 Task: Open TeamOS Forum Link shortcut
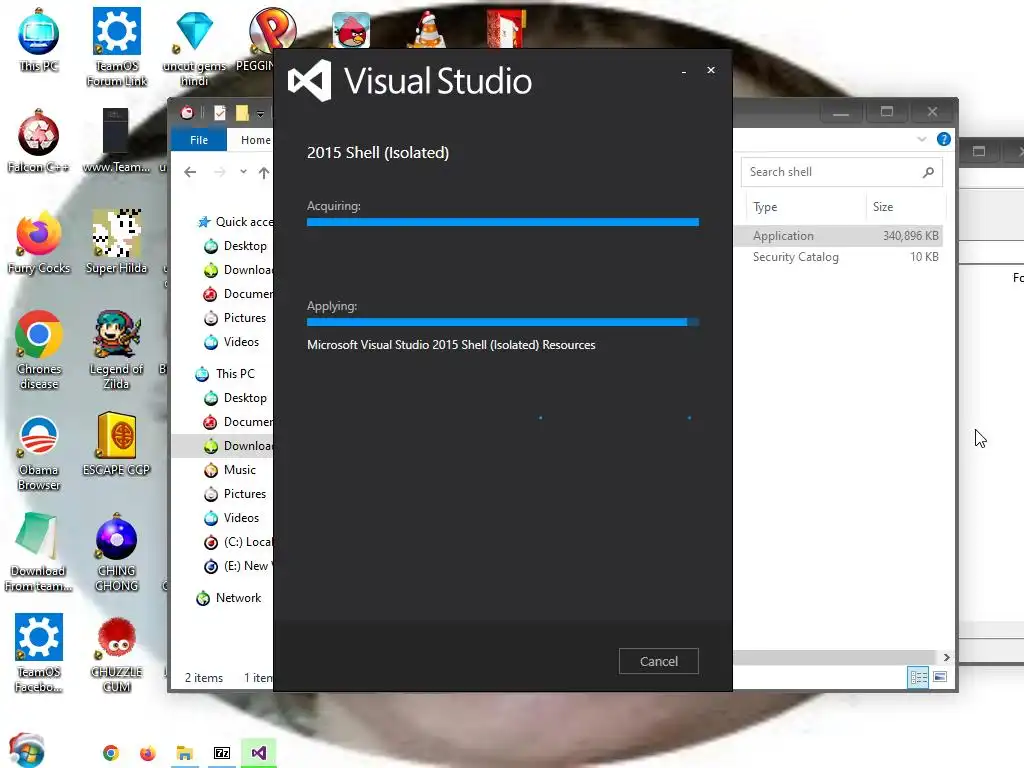click(x=117, y=47)
